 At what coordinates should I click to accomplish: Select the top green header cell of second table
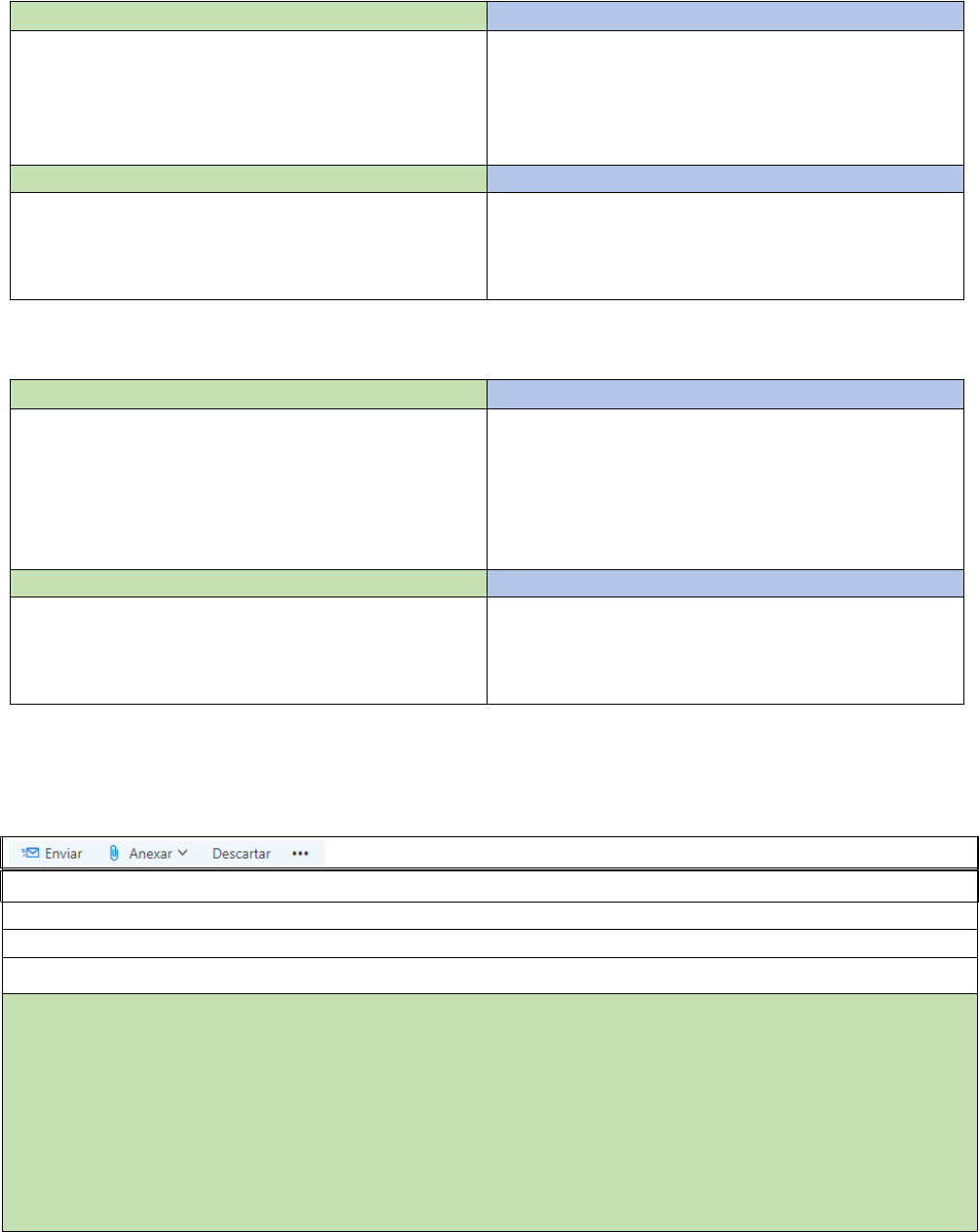tap(249, 394)
